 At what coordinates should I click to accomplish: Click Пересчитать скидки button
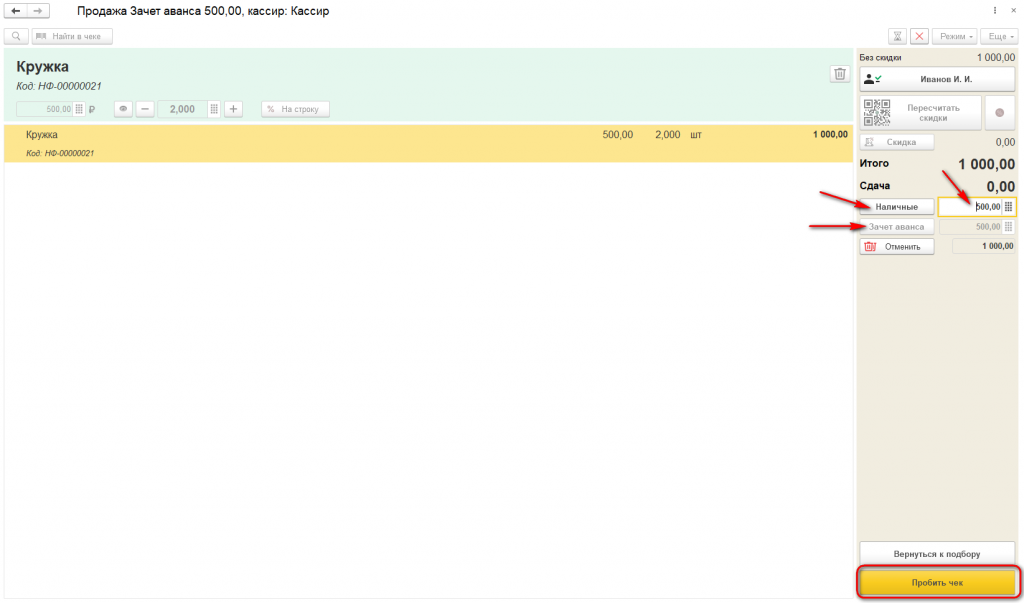921,113
